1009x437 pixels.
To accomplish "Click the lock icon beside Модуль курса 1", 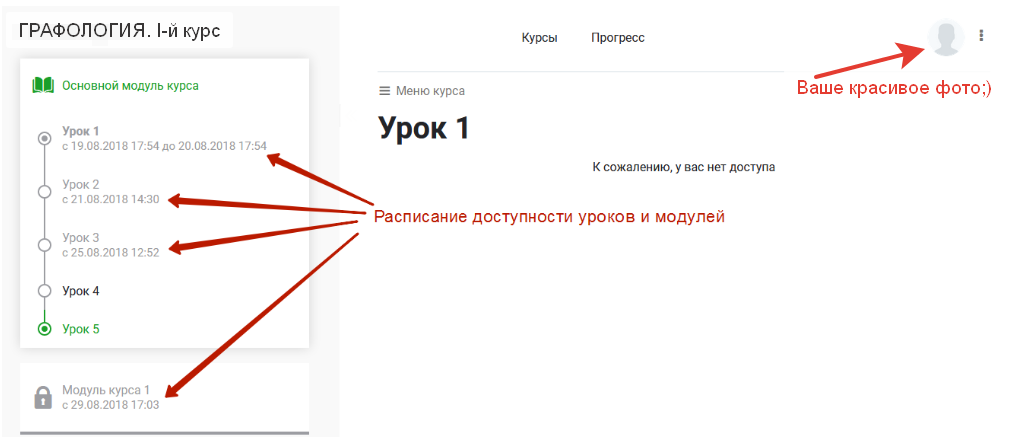I will pyautogui.click(x=43, y=397).
